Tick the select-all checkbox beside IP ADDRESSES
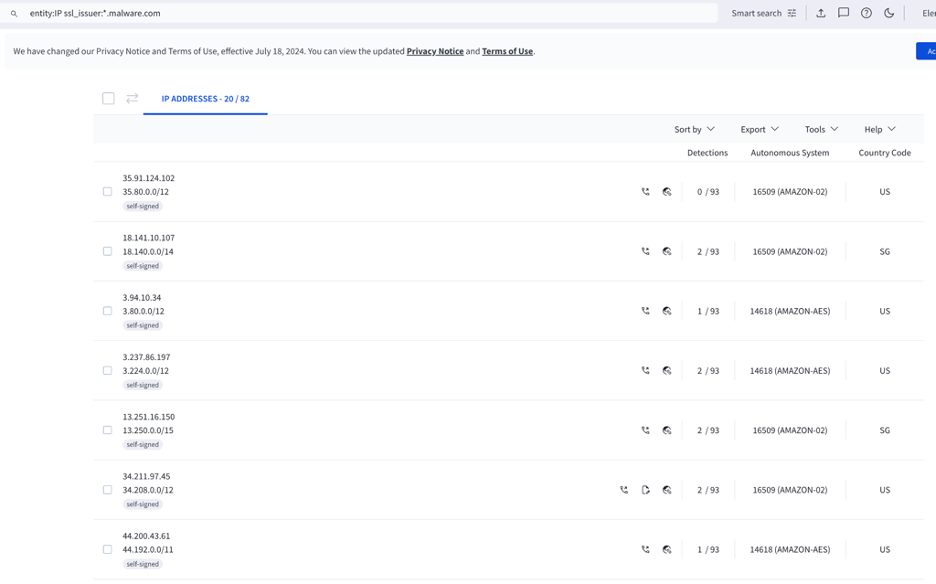This screenshot has width=936, height=584. point(108,98)
